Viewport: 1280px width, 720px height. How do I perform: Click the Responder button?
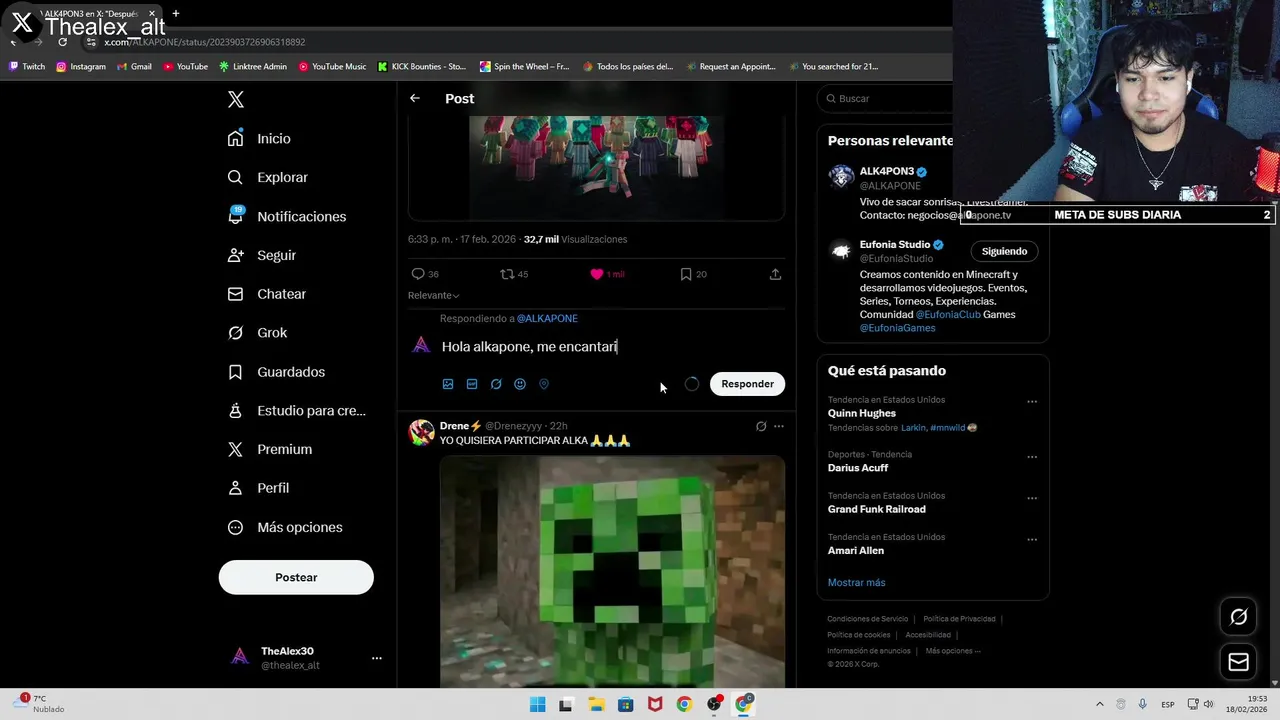pyautogui.click(x=747, y=384)
